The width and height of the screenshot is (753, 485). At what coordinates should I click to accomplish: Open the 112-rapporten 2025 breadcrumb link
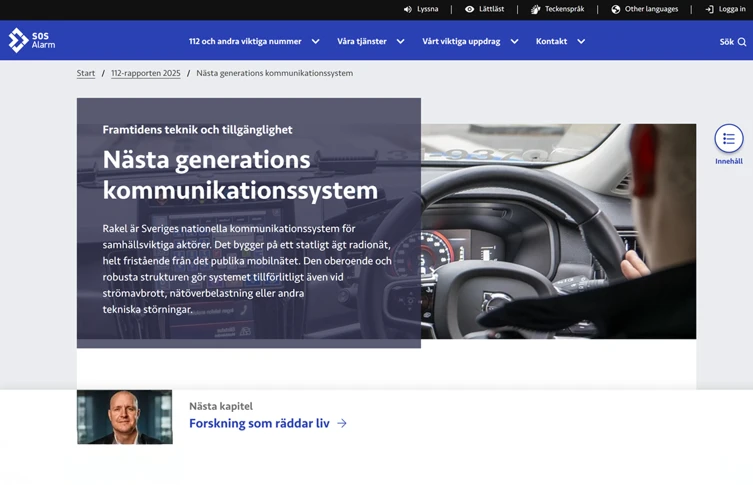146,73
